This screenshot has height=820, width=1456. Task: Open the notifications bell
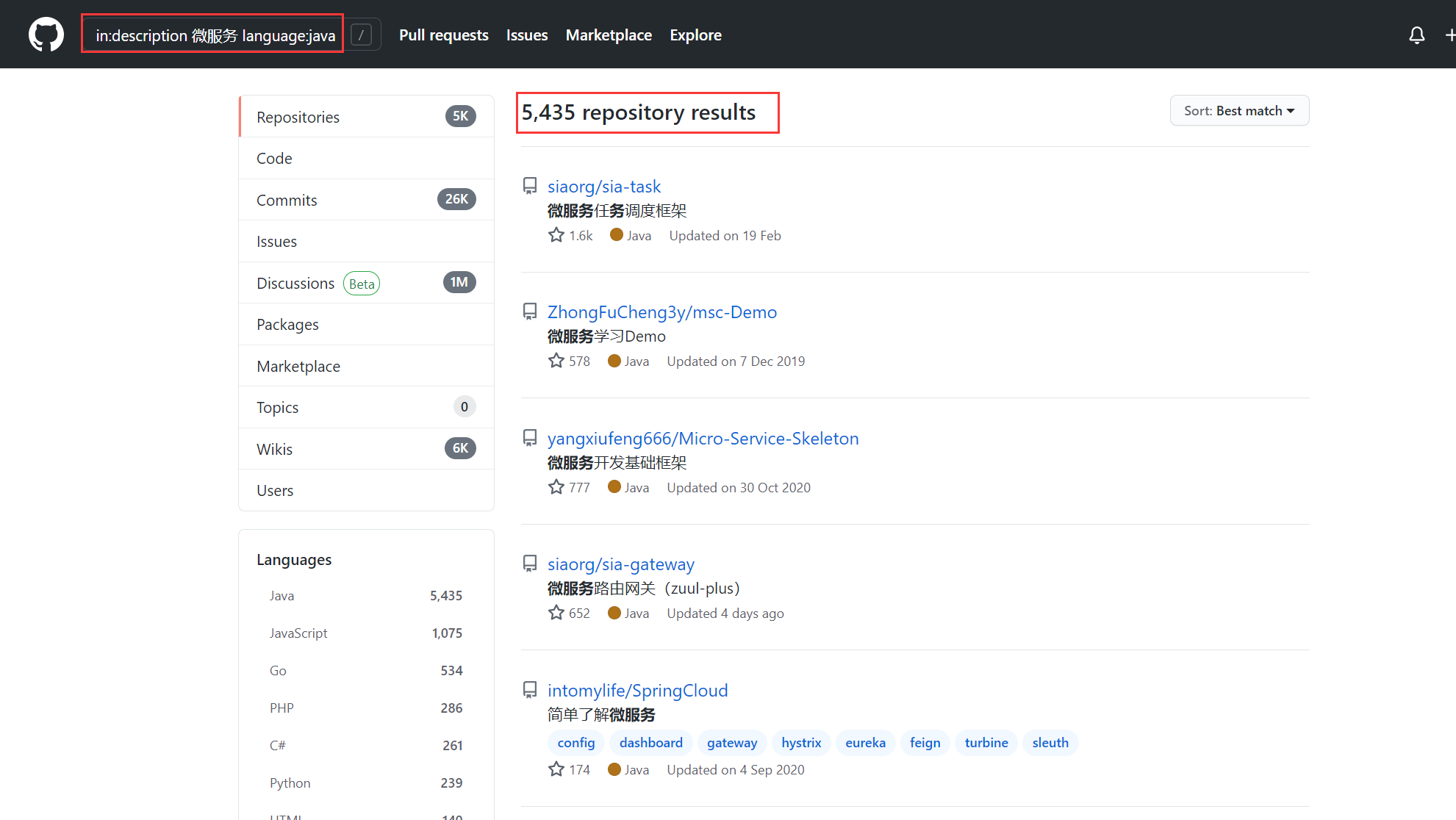1416,35
